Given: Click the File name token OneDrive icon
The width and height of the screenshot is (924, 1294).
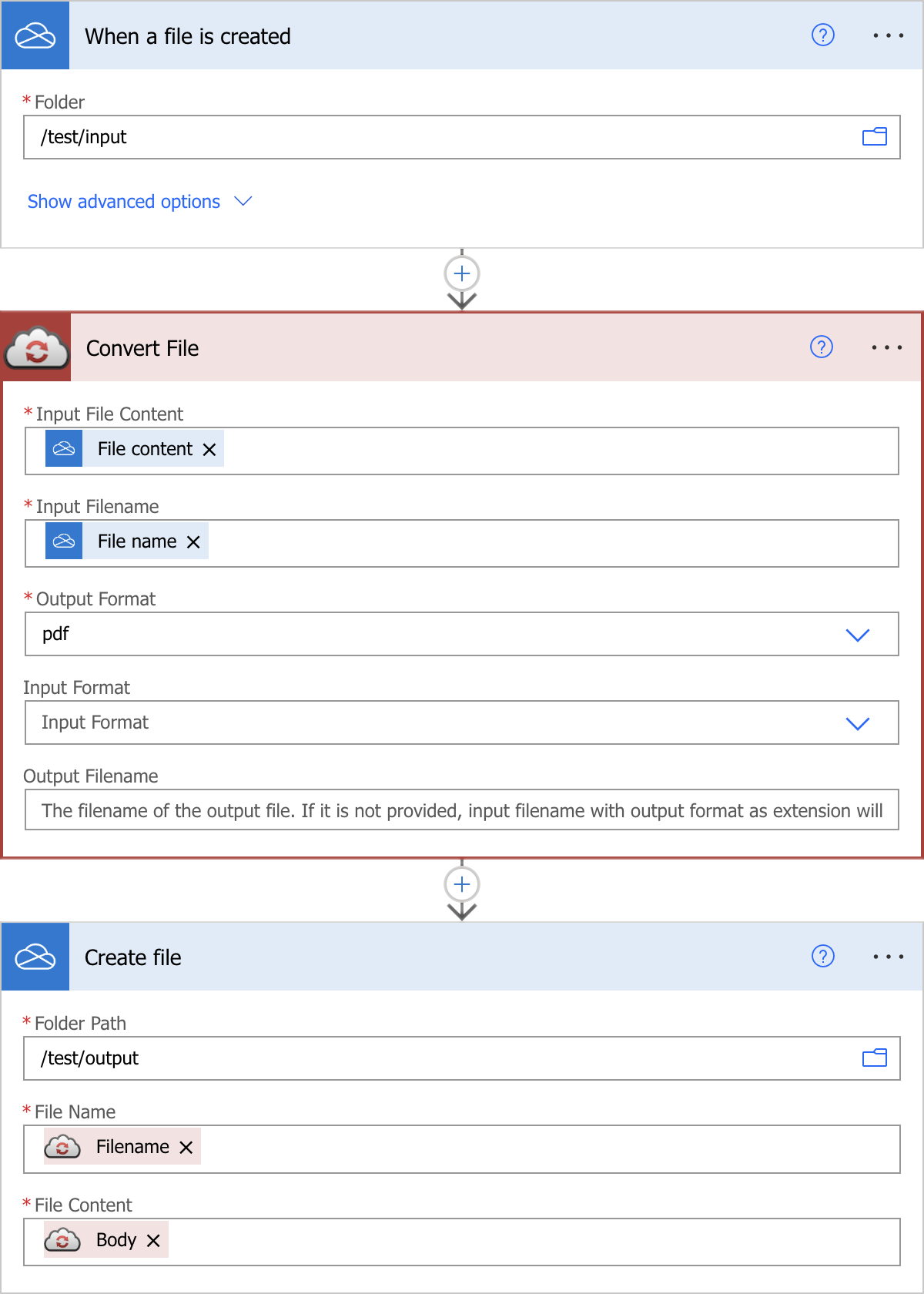Looking at the screenshot, I should pos(64,541).
